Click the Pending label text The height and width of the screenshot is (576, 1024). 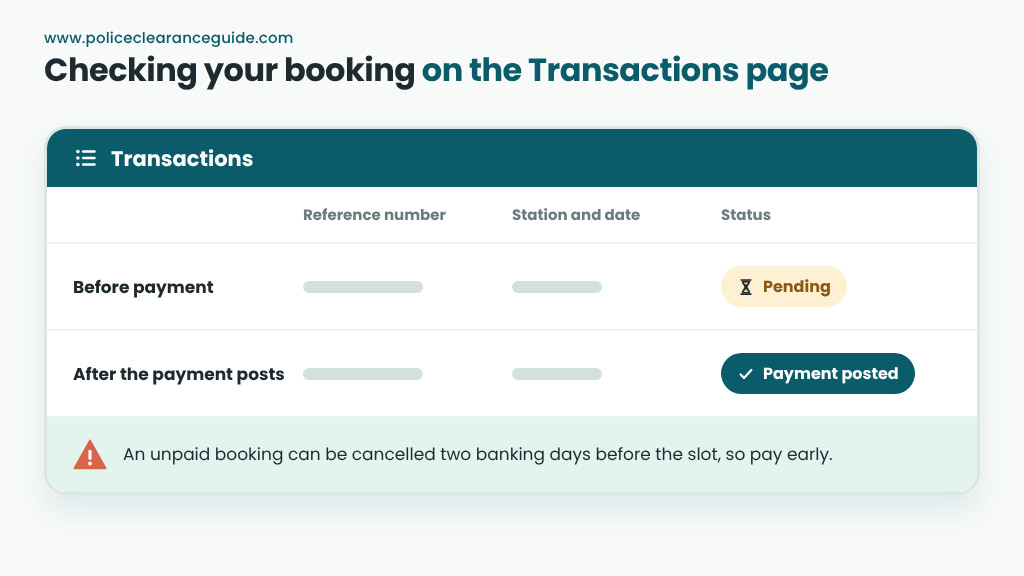point(797,287)
